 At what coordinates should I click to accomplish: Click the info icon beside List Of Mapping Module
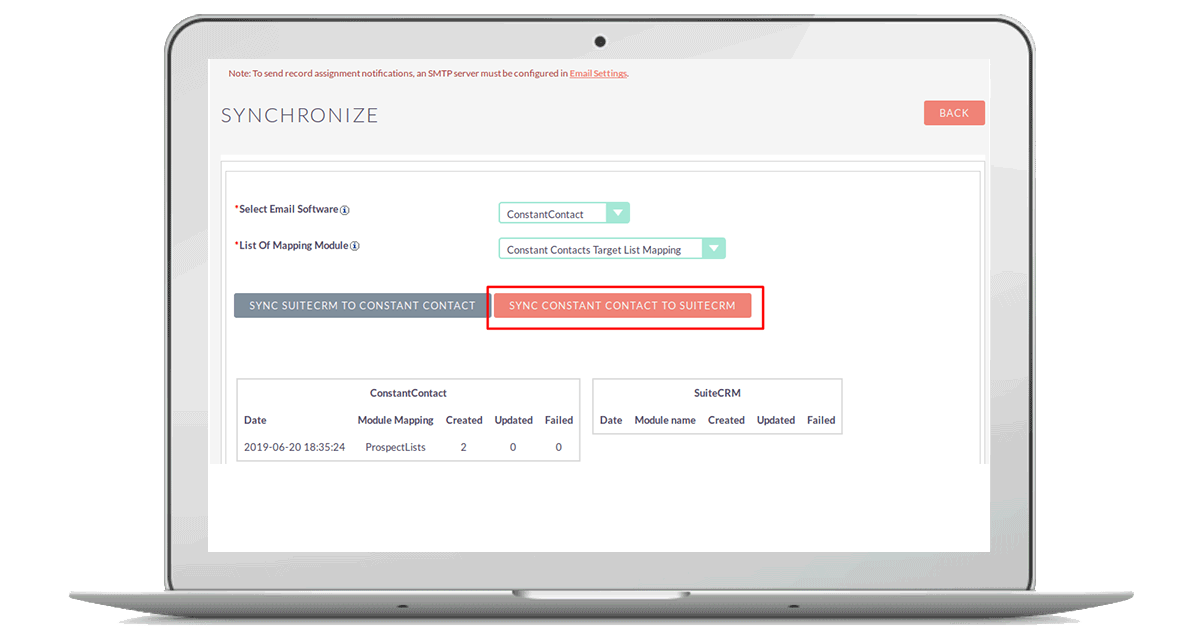pyautogui.click(x=354, y=246)
